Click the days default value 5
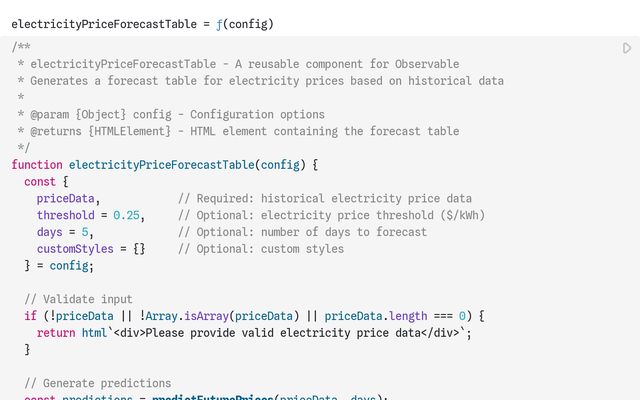The height and width of the screenshot is (400, 640). 87,232
